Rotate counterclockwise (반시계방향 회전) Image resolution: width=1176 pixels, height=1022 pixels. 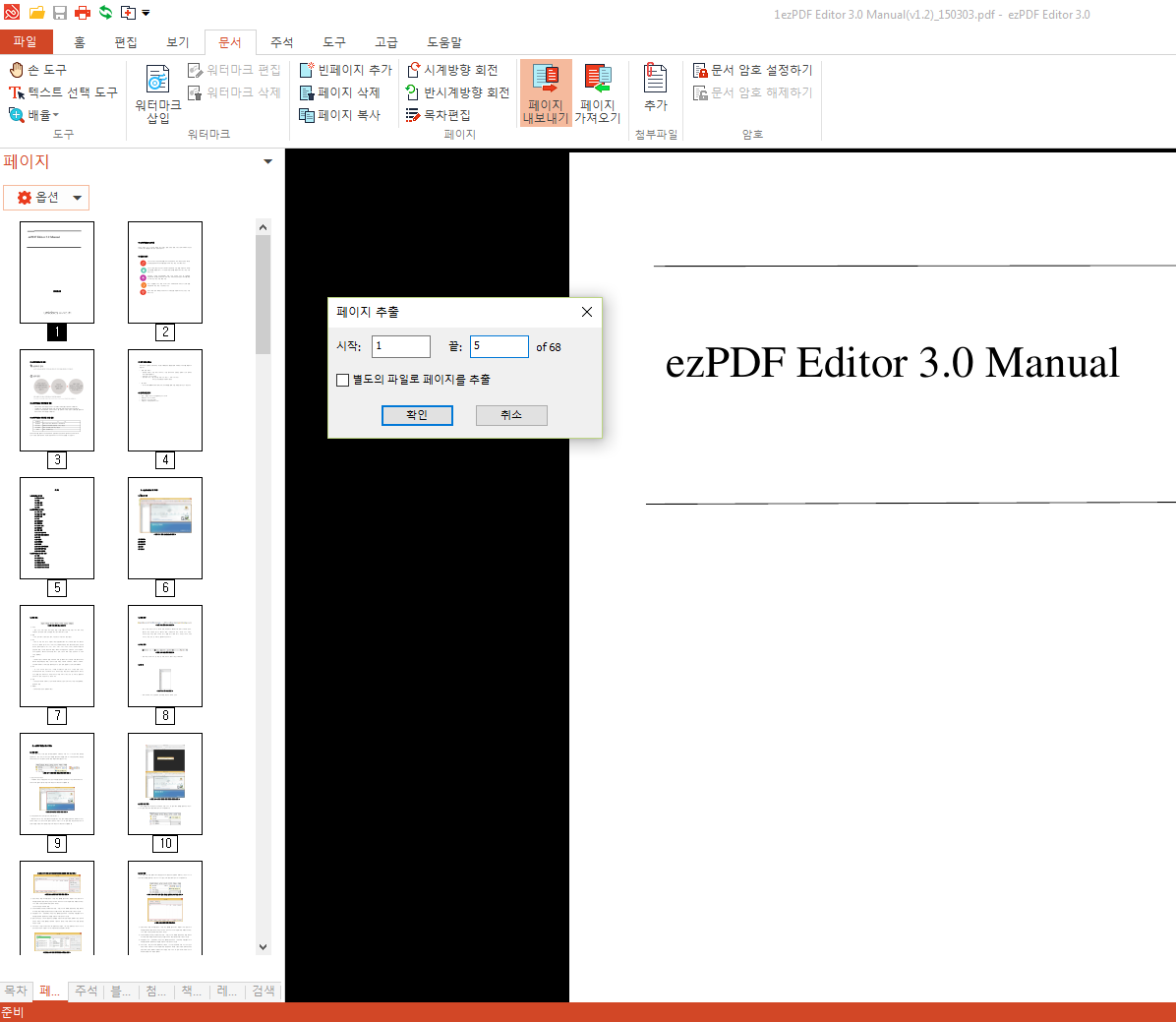pos(457,92)
